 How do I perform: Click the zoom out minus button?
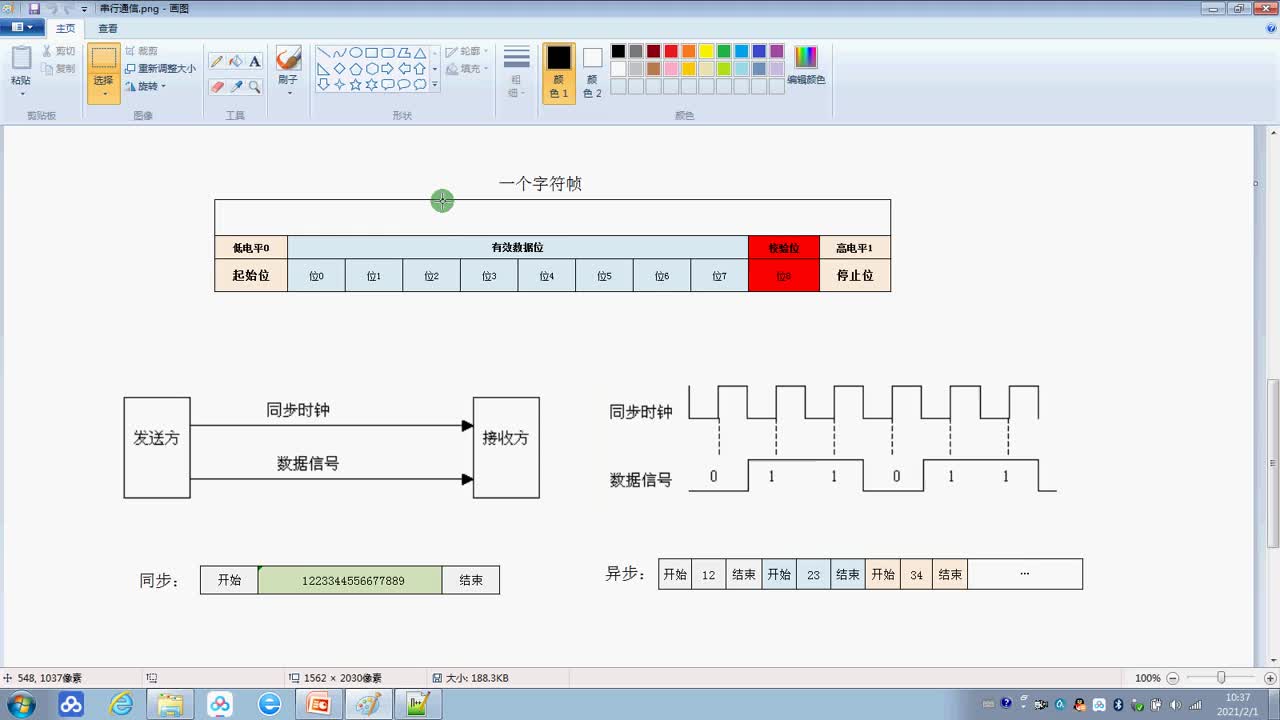(1172, 678)
